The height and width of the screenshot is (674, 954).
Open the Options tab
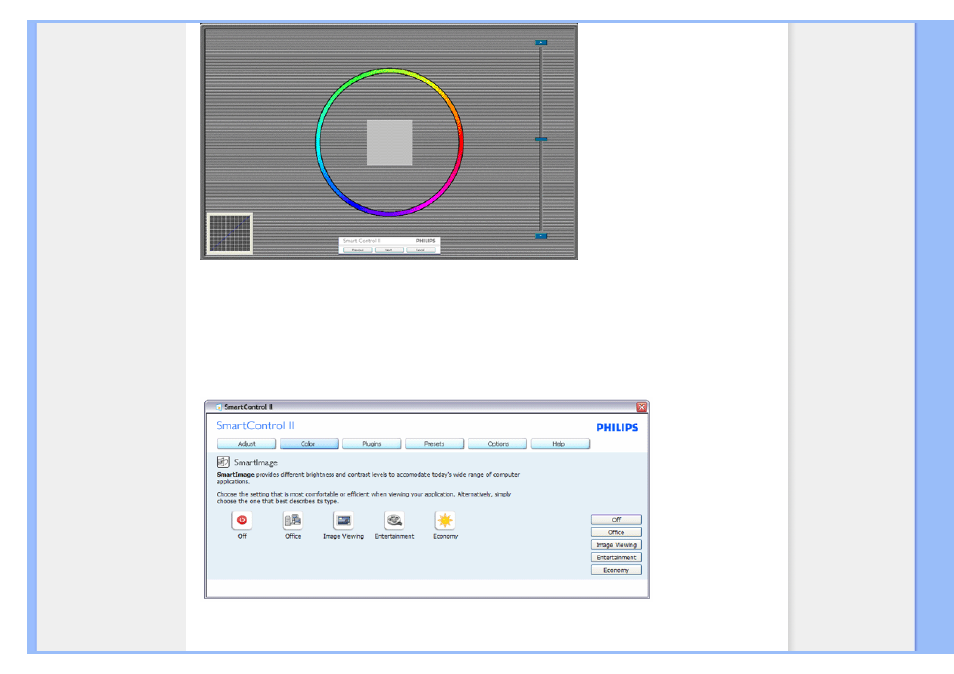pos(497,444)
